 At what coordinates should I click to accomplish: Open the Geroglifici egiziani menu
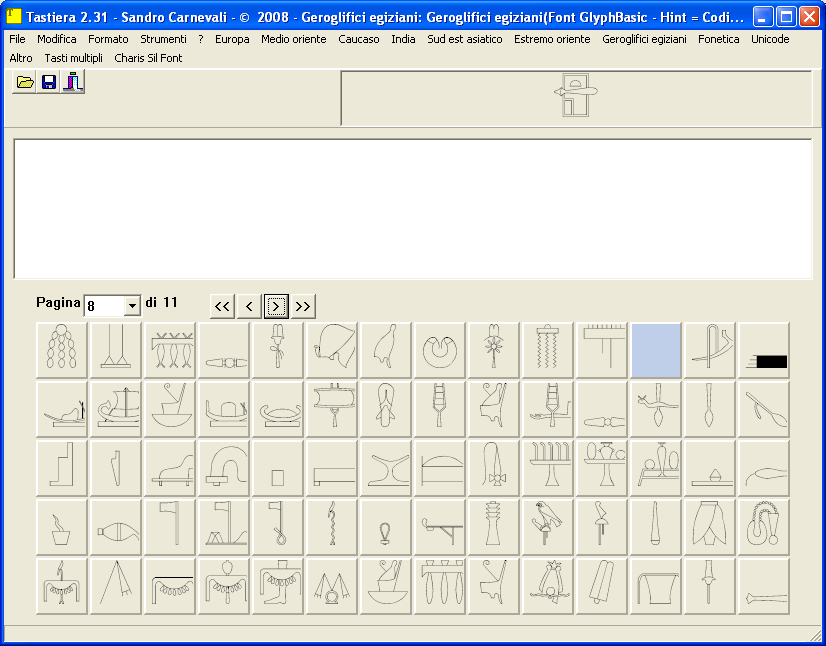[644, 39]
